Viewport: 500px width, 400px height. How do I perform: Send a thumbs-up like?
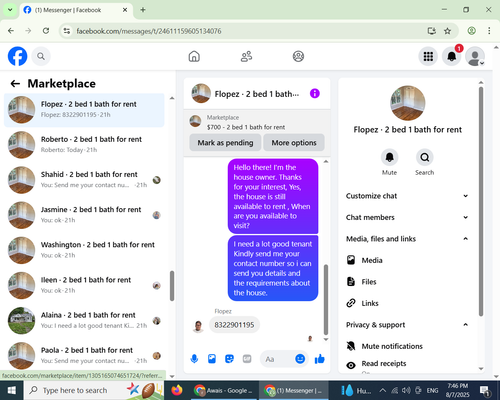[319, 359]
